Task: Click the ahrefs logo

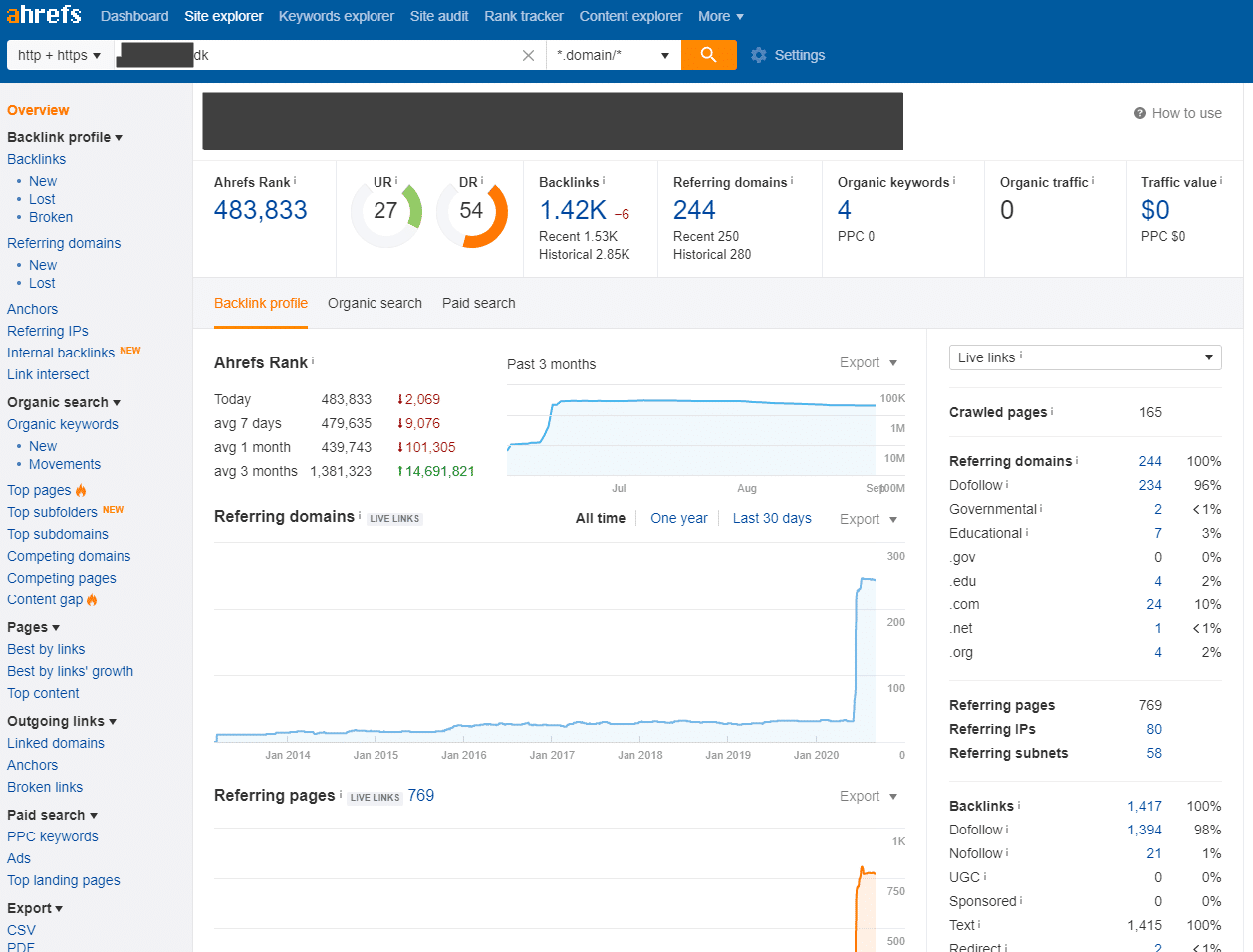Action: [x=44, y=15]
